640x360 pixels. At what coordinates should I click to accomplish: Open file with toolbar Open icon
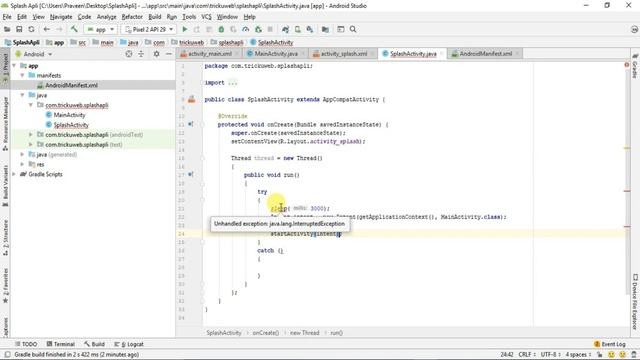coord(7,29)
